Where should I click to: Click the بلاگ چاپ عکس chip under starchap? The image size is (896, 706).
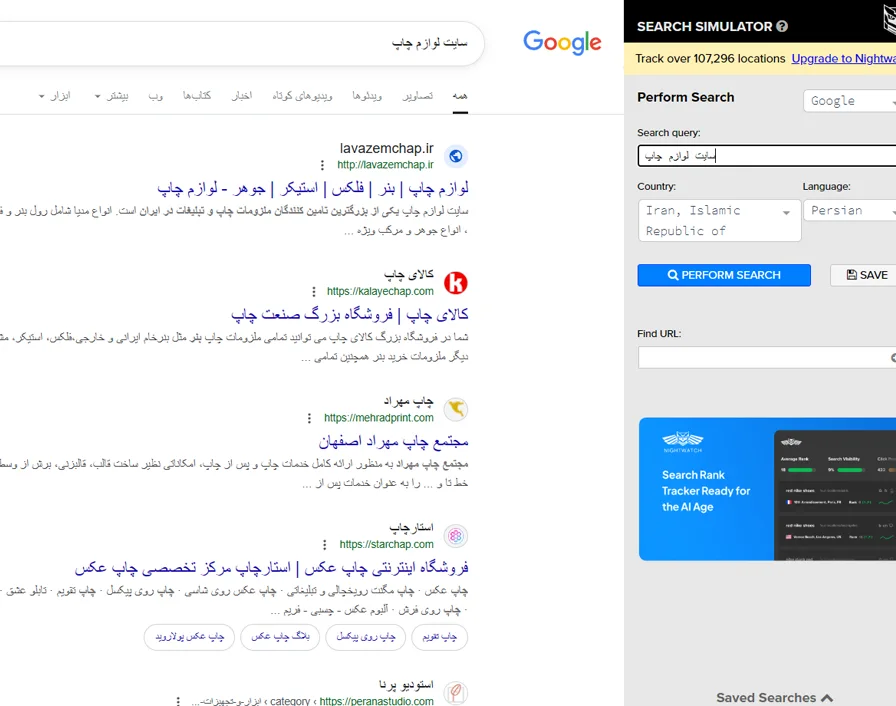coord(280,637)
